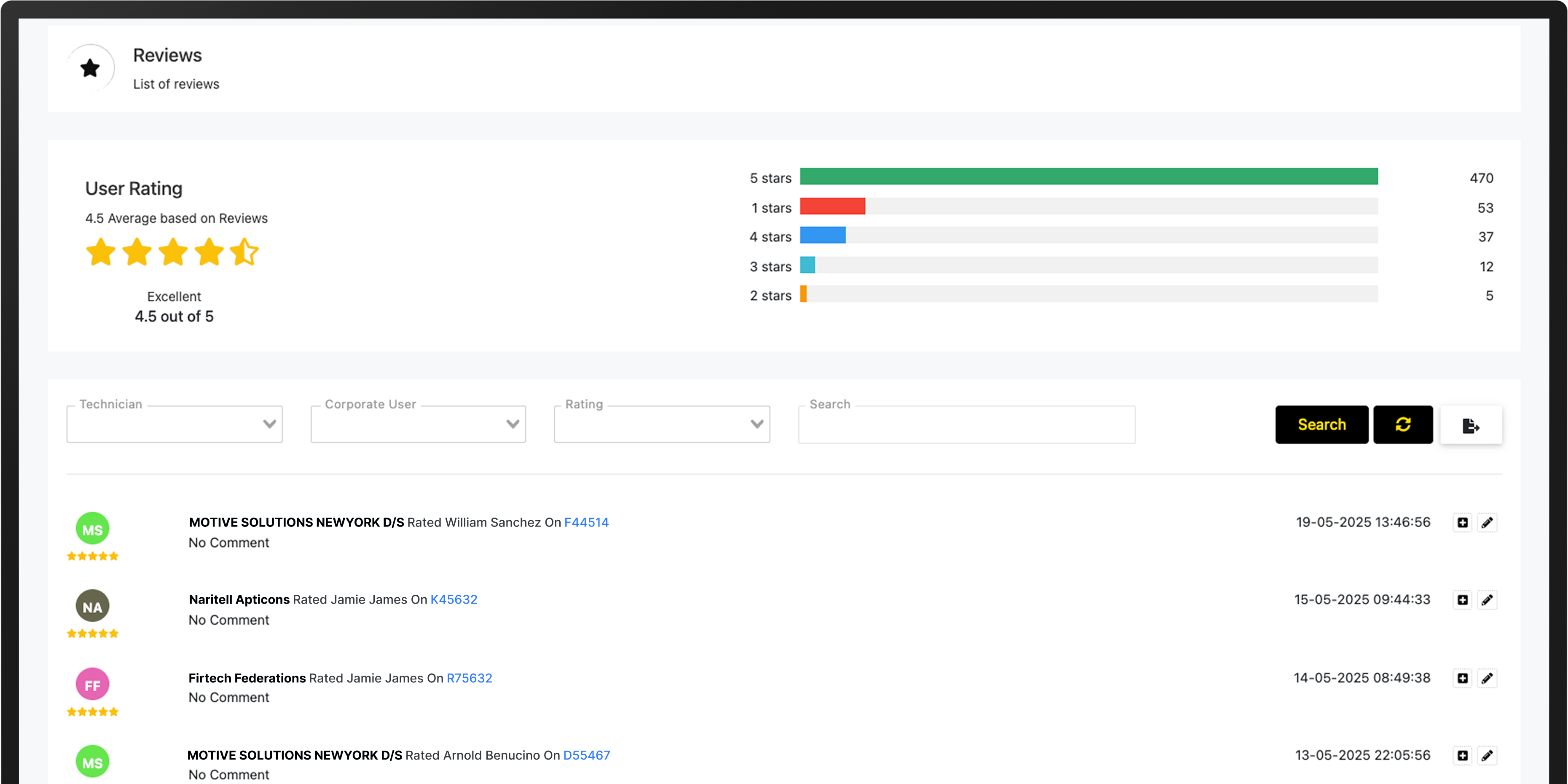The height and width of the screenshot is (784, 1568).
Task: Click the NA avatar for Naritell Apticons
Action: [93, 606]
